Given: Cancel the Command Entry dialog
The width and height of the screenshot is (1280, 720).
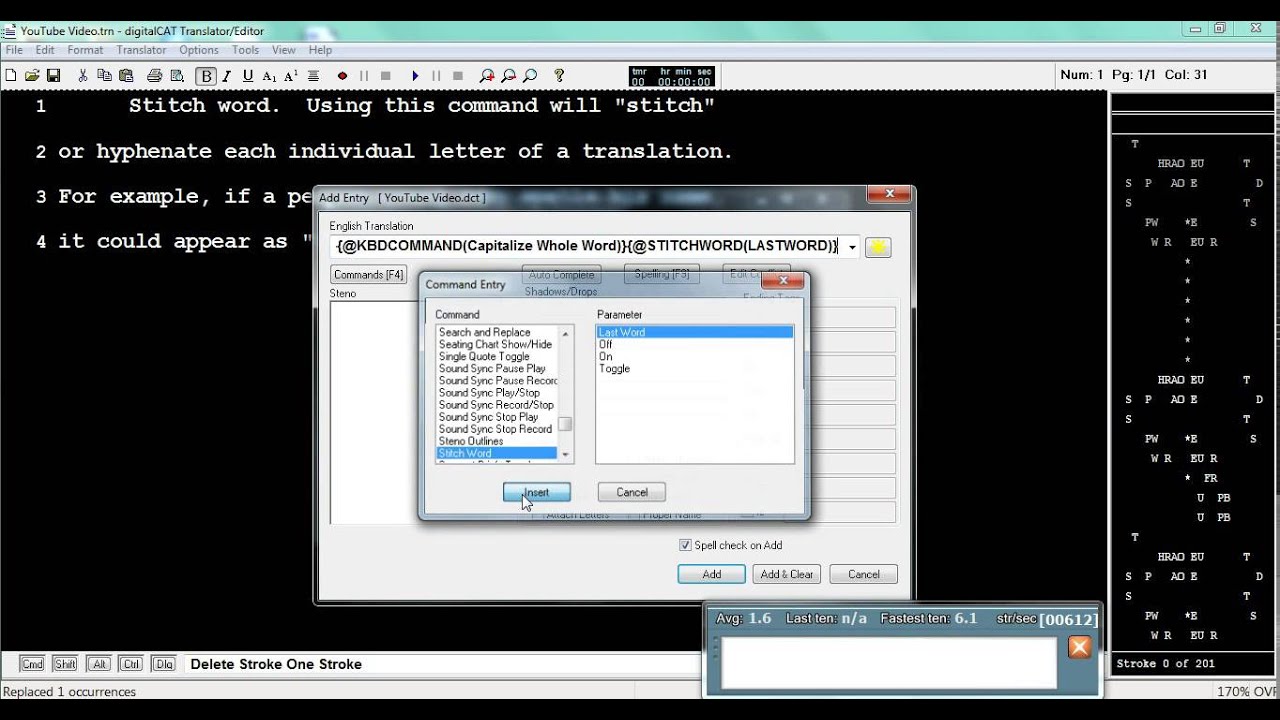Looking at the screenshot, I should coord(631,492).
